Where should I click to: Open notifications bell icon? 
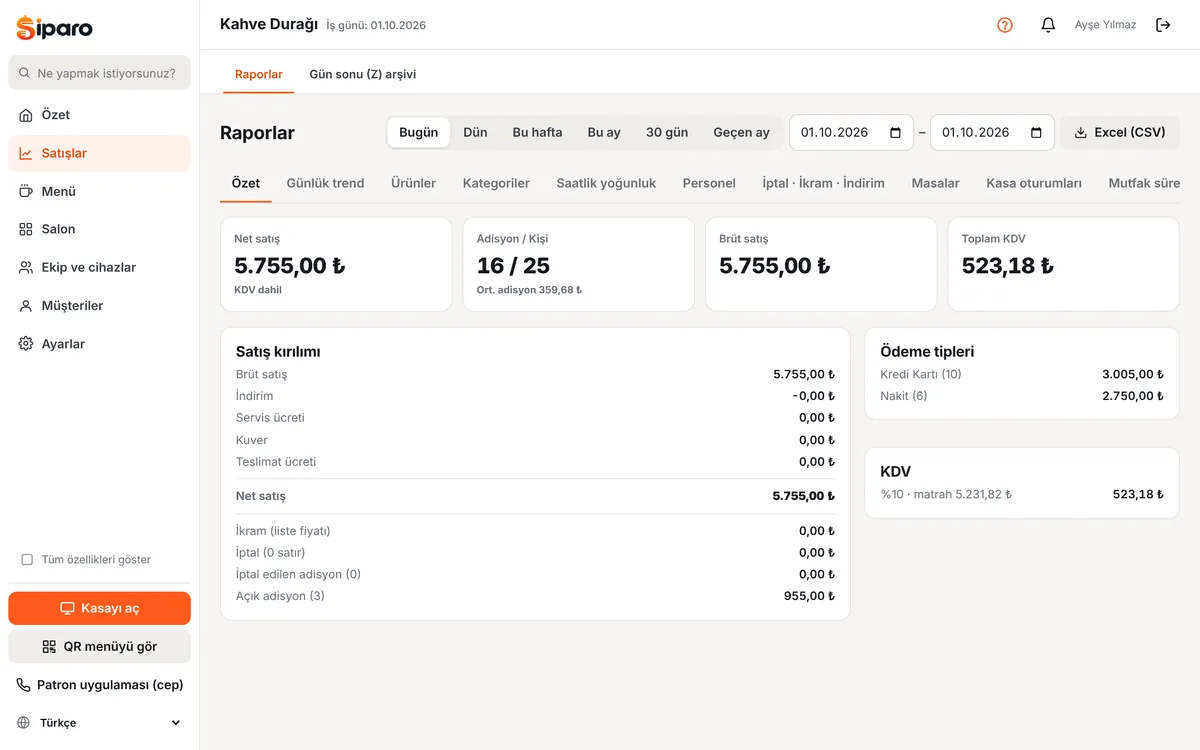[1048, 25]
